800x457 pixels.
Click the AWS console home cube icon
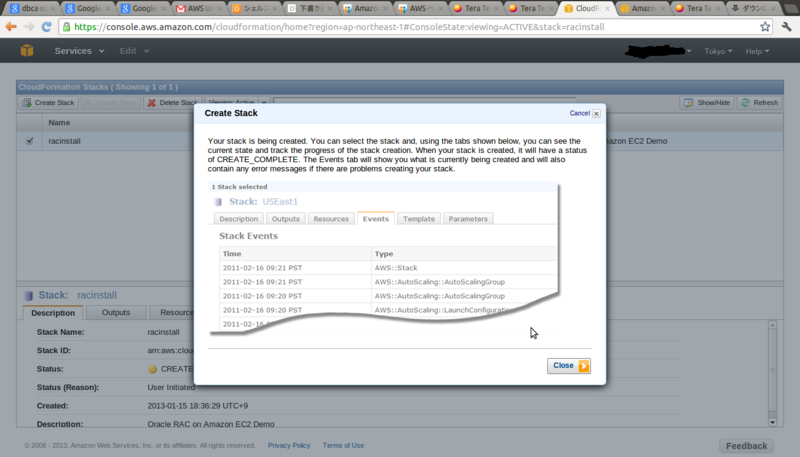27,50
